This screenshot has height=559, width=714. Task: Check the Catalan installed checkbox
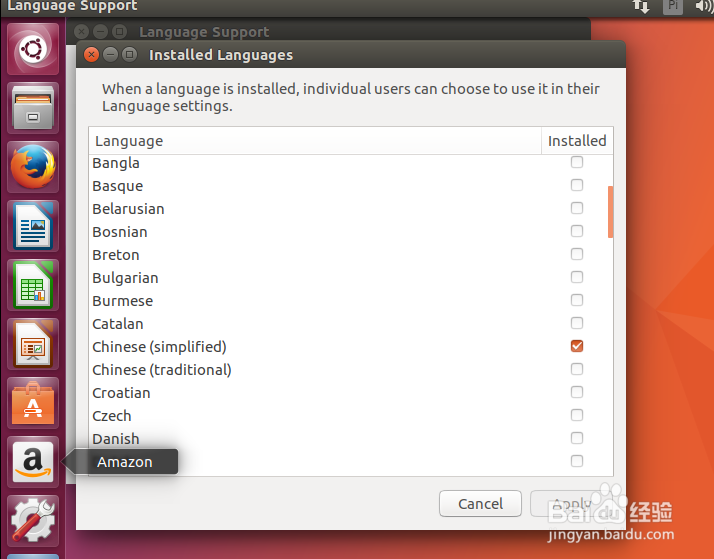(577, 323)
